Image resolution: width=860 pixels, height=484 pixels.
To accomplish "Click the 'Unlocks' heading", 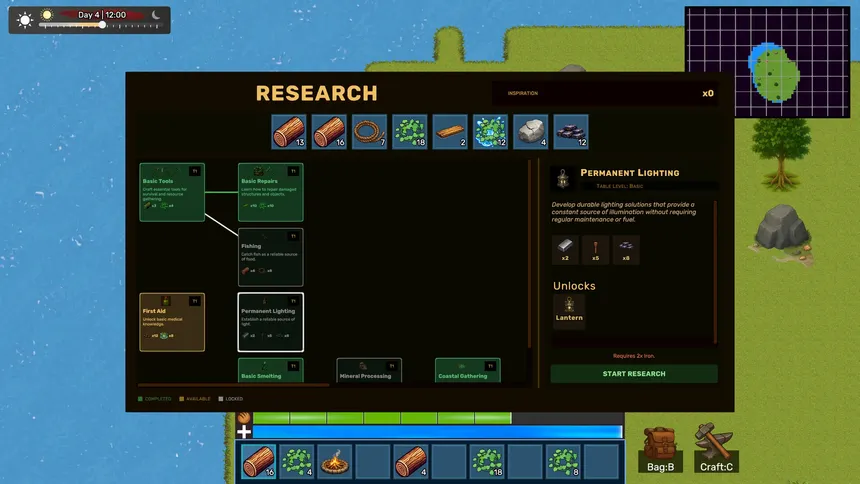I will click(x=574, y=286).
